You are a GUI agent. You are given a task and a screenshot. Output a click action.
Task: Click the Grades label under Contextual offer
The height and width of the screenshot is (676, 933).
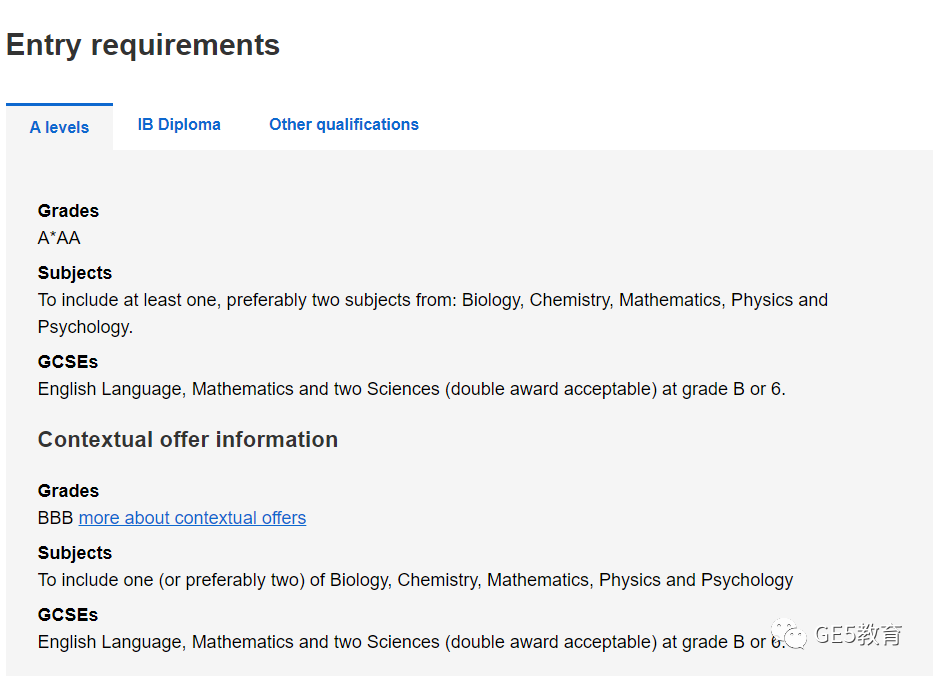point(68,491)
